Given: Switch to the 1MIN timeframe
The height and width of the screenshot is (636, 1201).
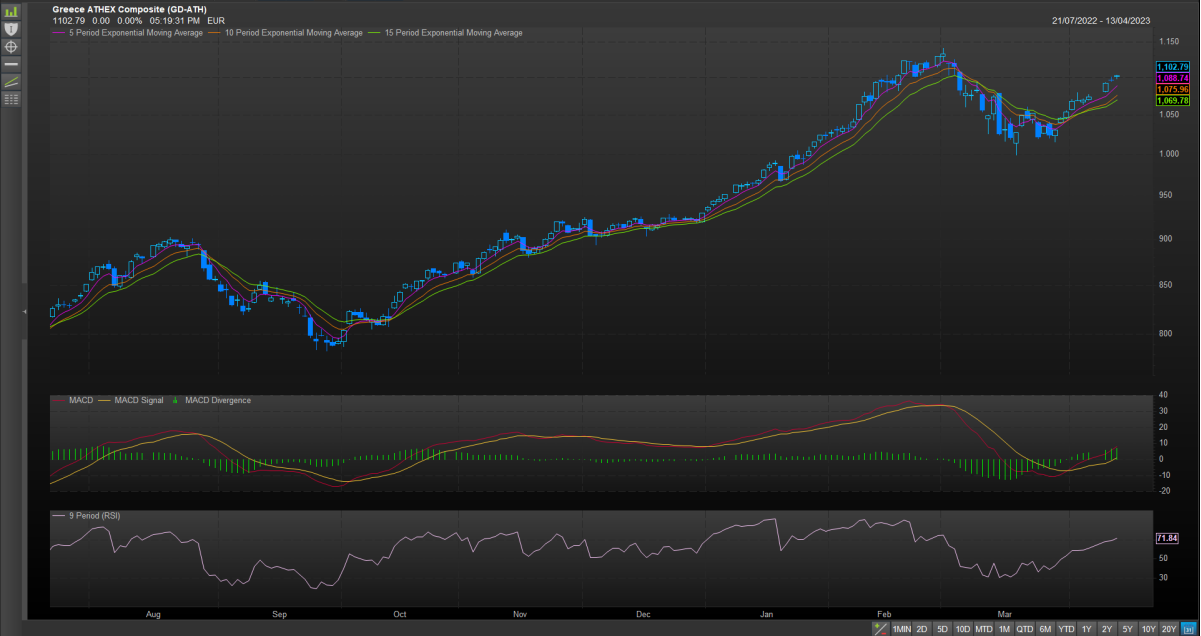Looking at the screenshot, I should coord(901,629).
